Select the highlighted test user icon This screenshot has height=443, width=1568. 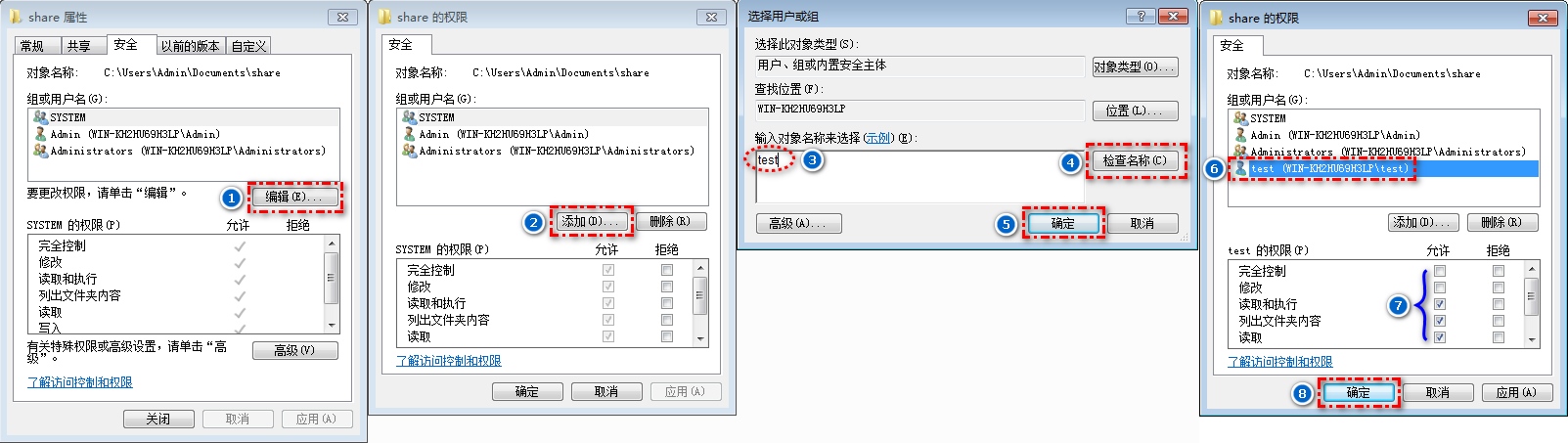coord(1240,168)
